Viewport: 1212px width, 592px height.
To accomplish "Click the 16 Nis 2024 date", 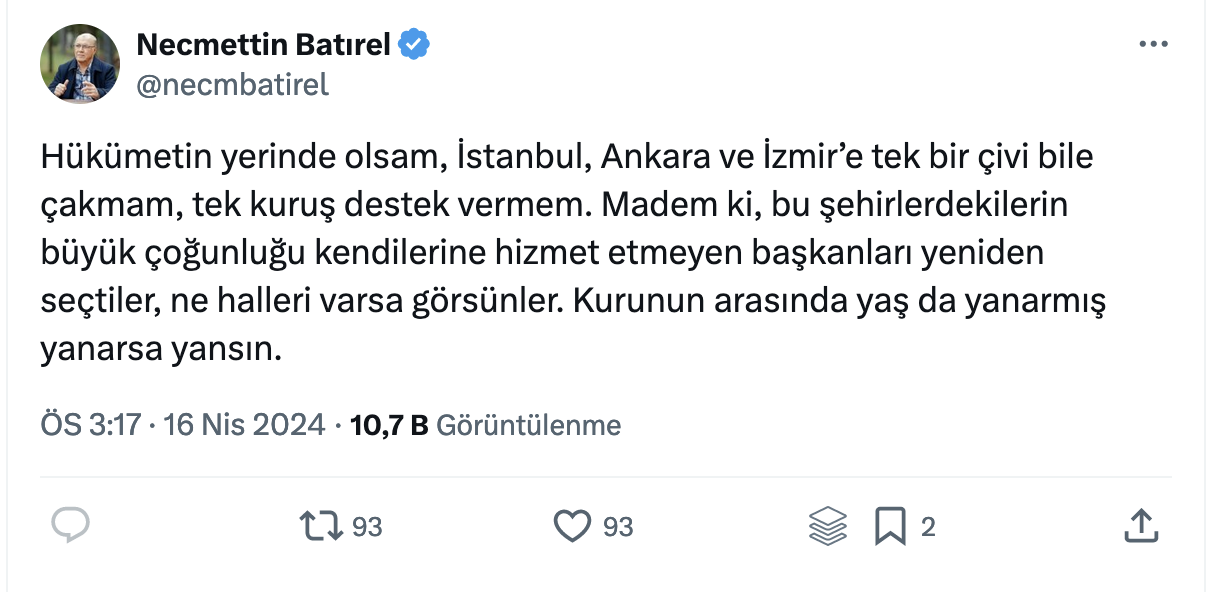I will click(x=244, y=425).
